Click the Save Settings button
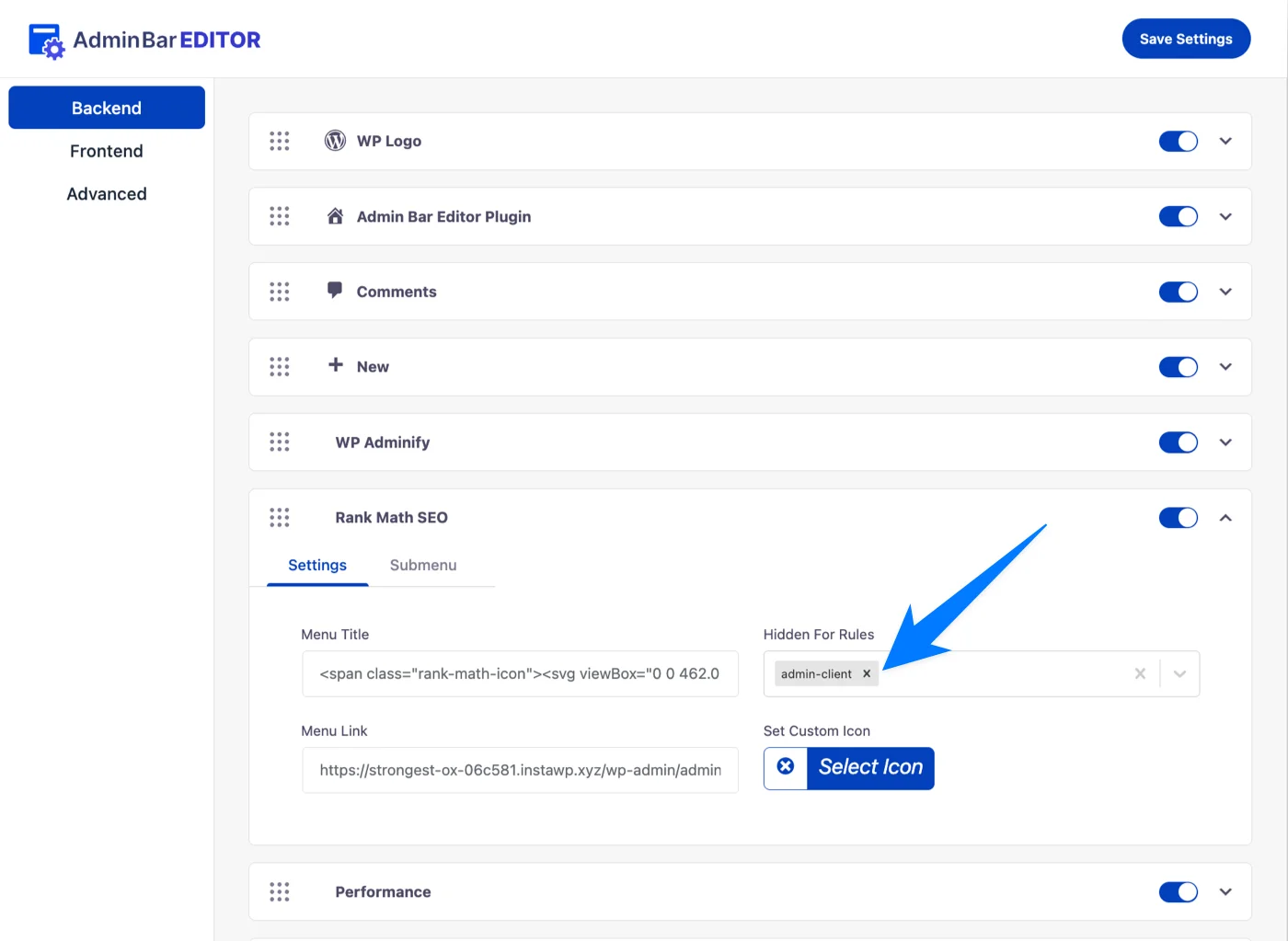 1186,38
